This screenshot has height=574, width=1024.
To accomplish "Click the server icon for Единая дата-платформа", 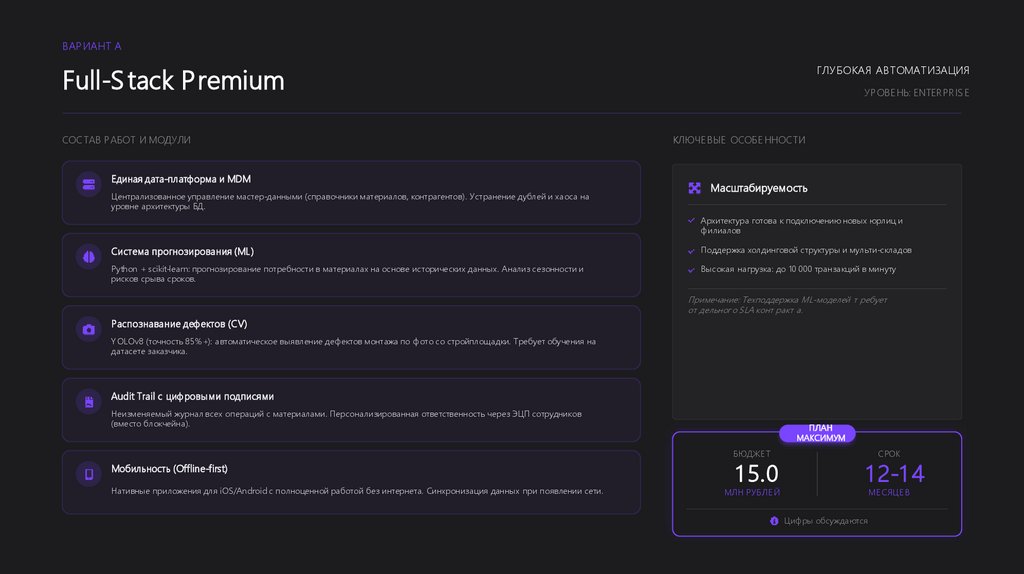I will (89, 184).
